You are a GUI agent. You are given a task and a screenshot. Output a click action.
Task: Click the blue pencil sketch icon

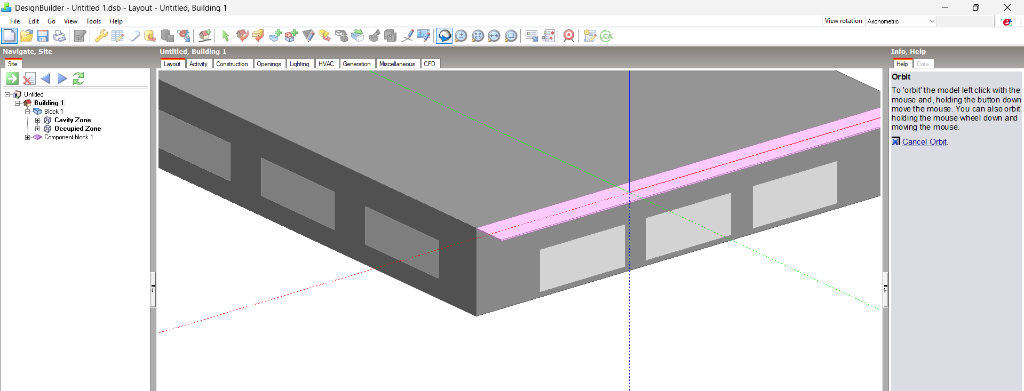coord(408,35)
